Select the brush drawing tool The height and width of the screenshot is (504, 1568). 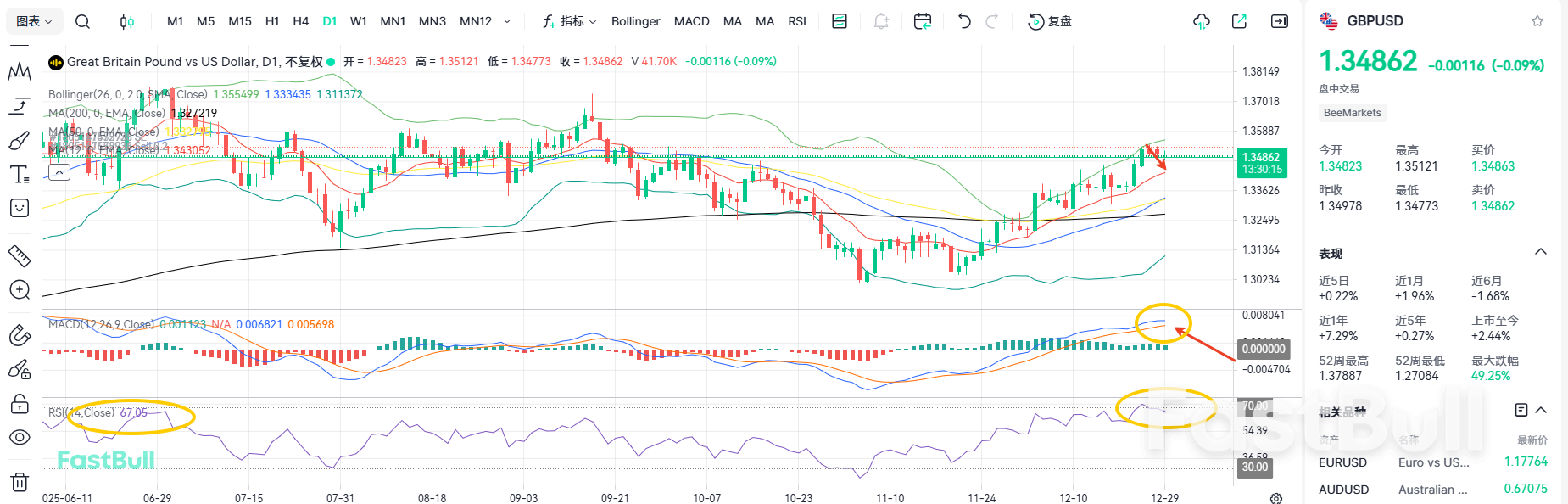(x=20, y=140)
